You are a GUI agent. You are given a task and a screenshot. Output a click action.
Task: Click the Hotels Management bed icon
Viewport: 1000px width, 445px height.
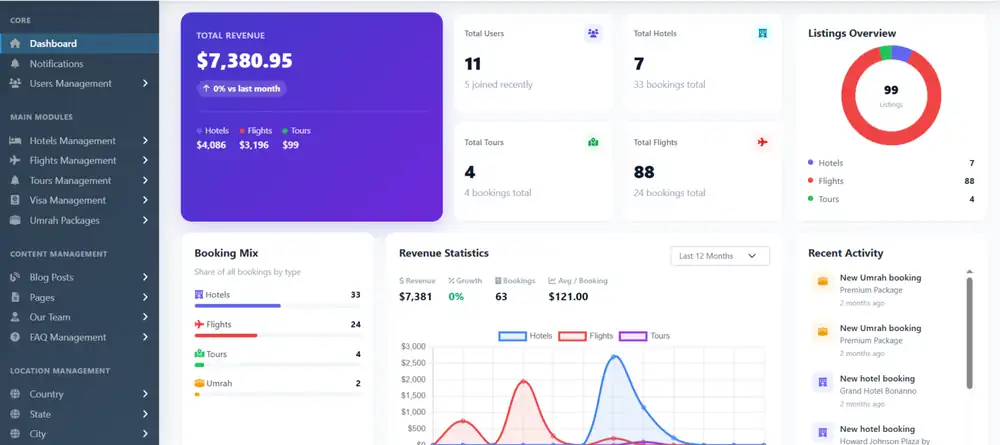point(15,141)
